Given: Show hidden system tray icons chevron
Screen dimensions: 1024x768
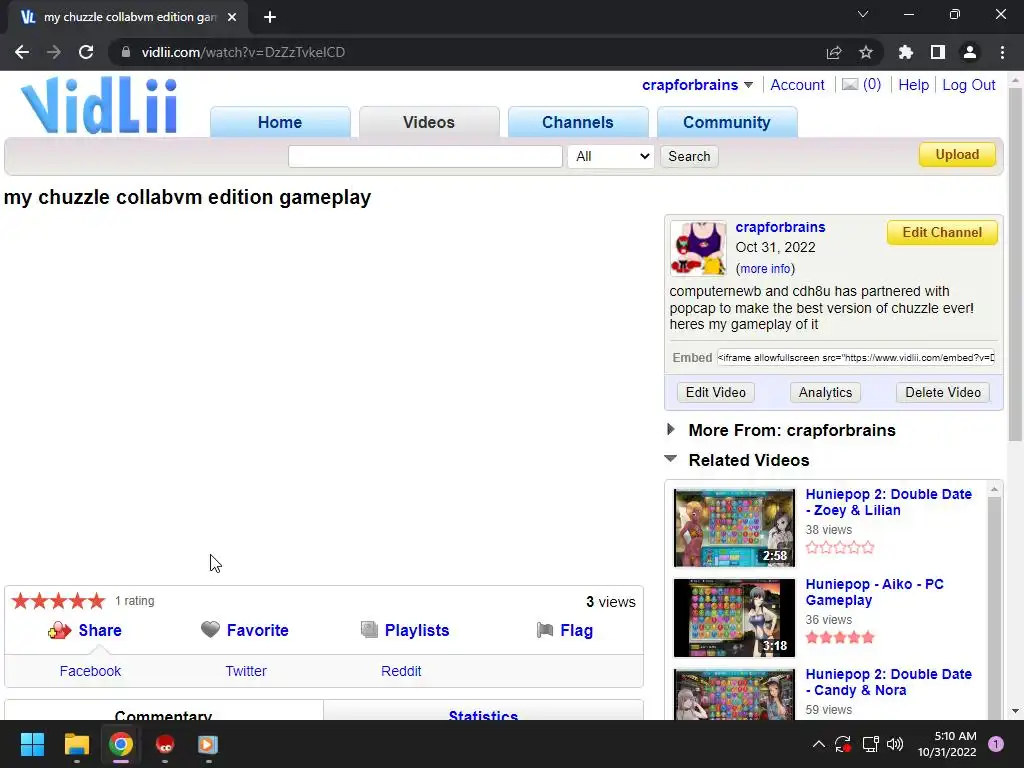Looking at the screenshot, I should coord(818,744).
